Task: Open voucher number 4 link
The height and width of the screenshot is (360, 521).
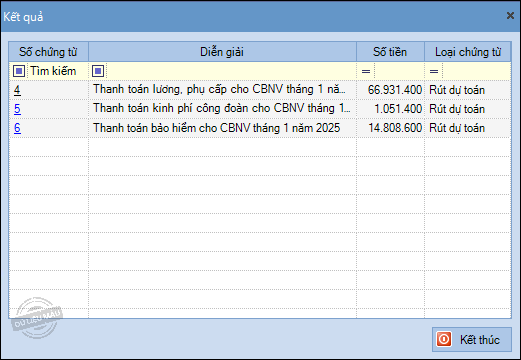Action: [17, 90]
